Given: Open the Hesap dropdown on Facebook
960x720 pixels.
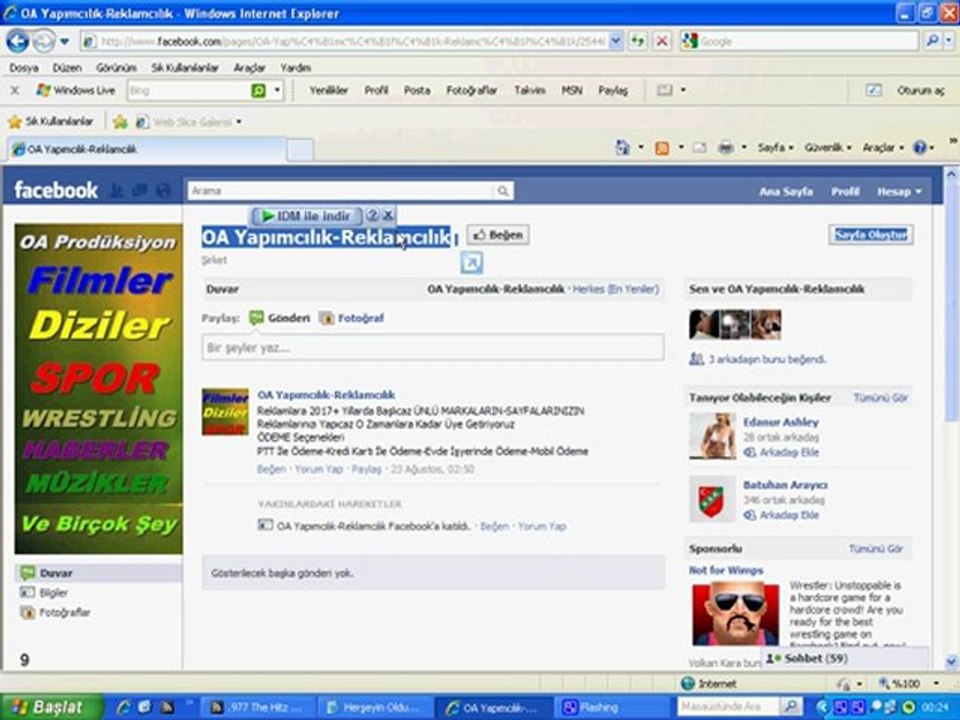Looking at the screenshot, I should click(x=899, y=192).
